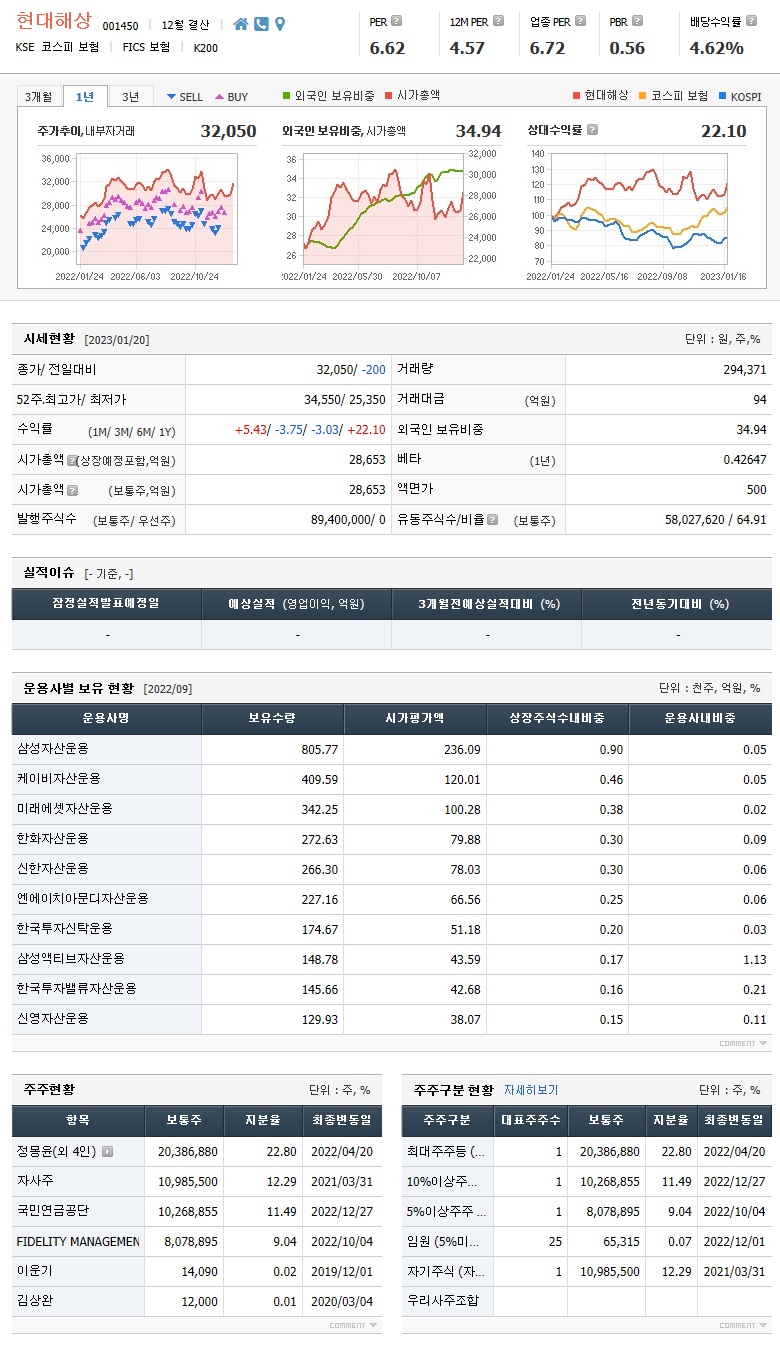The height and width of the screenshot is (1351, 780).
Task: Click 국민연금공단 in 주주현황 table
Action: pyautogui.click(x=53, y=1211)
